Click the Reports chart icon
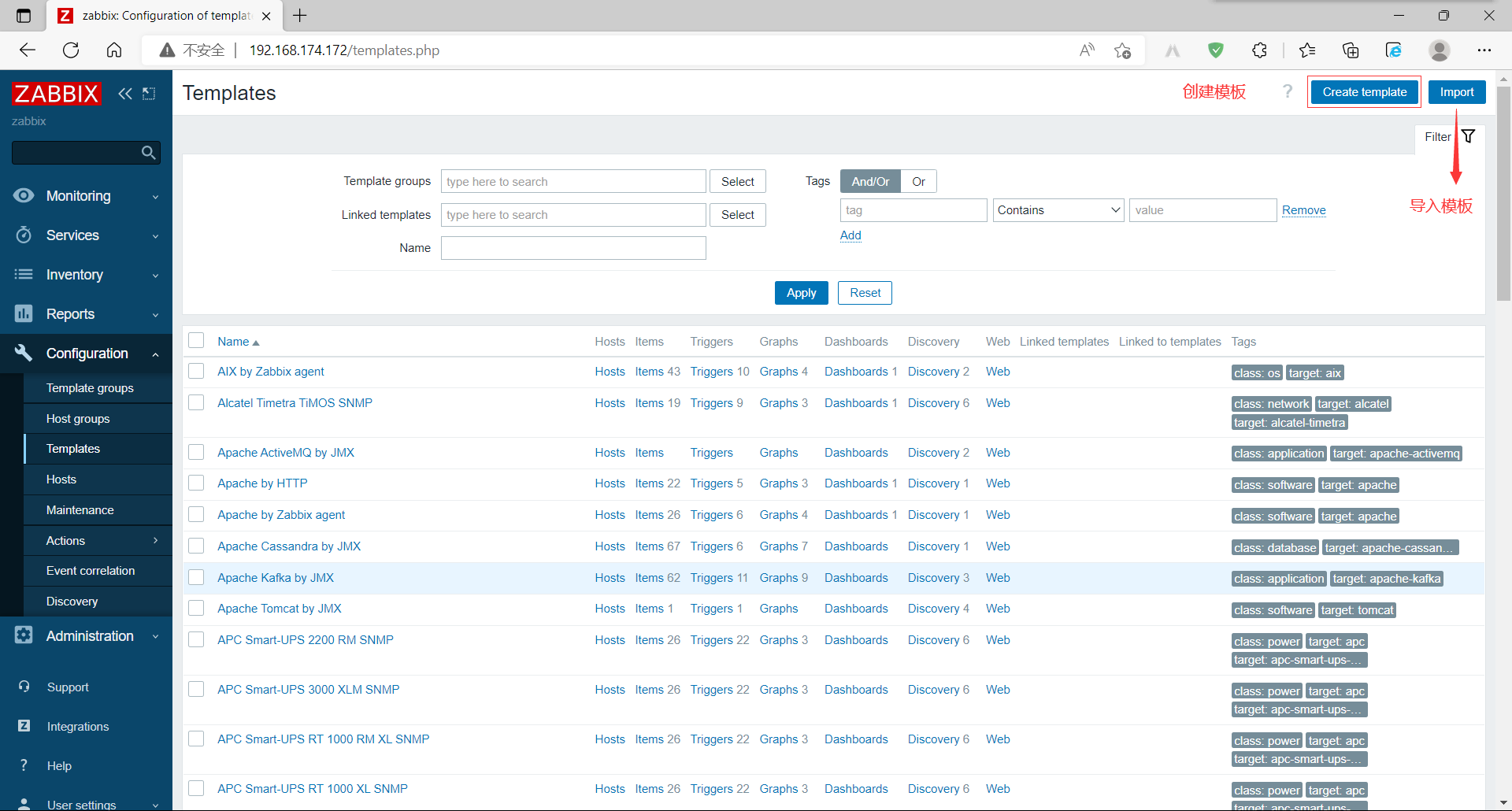The height and width of the screenshot is (811, 1512). (24, 313)
